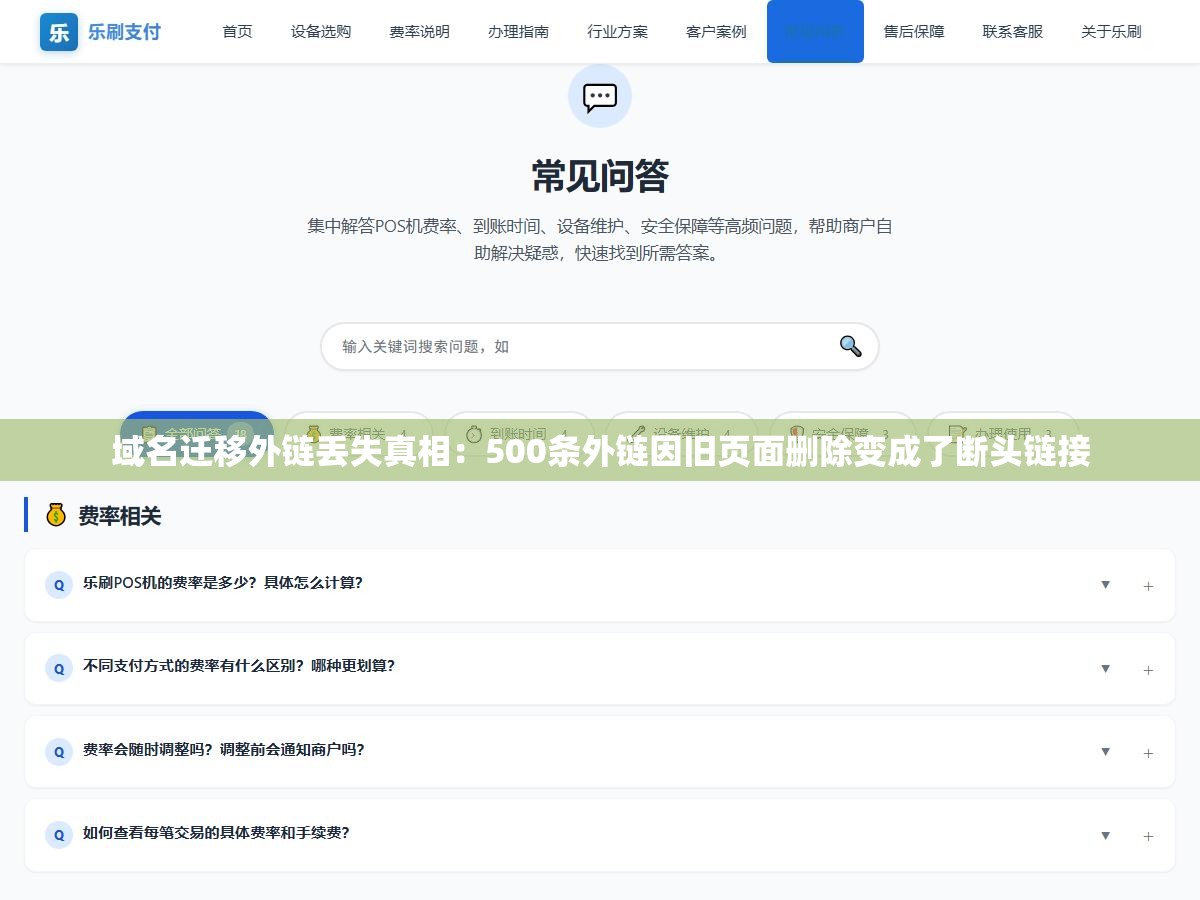The height and width of the screenshot is (900, 1200).
Task: Open the 设备选购 nav item
Action: (x=321, y=32)
